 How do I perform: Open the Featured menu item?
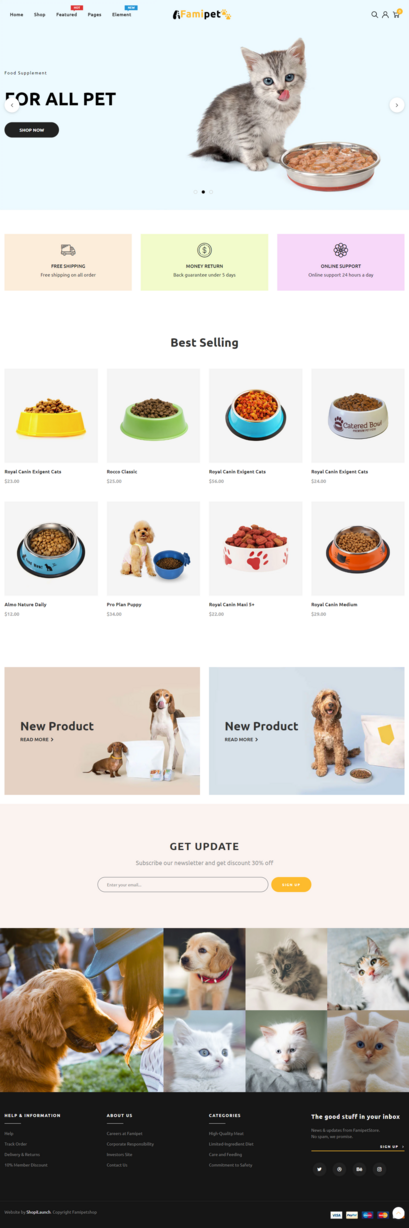coord(66,15)
